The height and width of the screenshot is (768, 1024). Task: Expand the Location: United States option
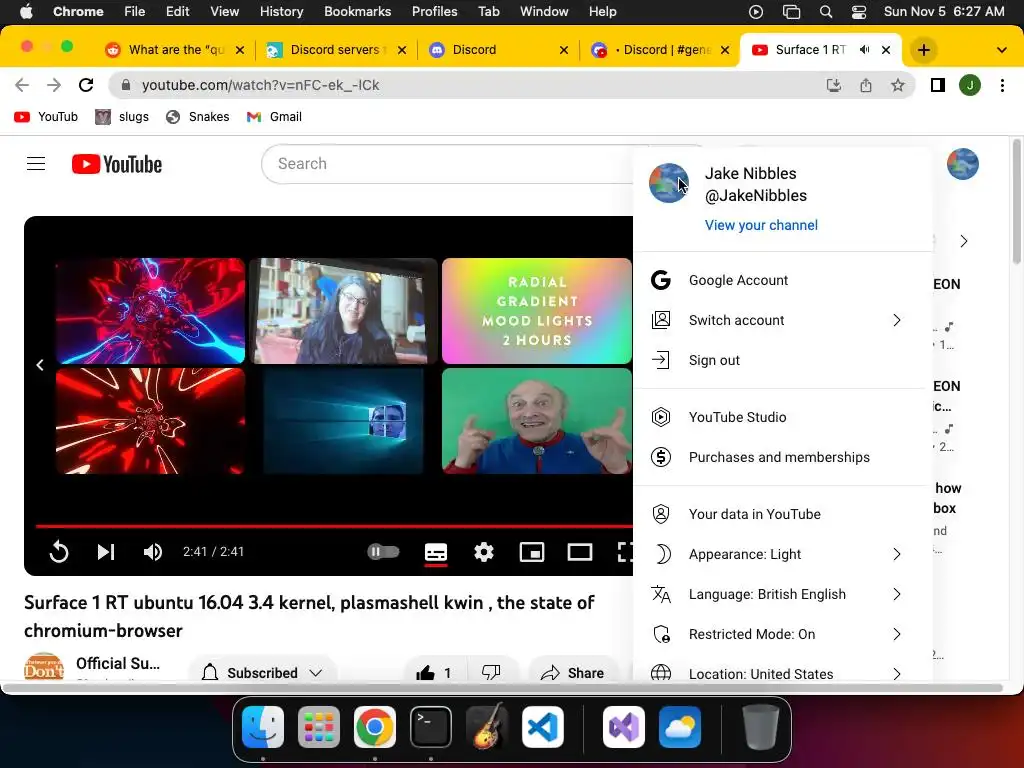(x=782, y=673)
